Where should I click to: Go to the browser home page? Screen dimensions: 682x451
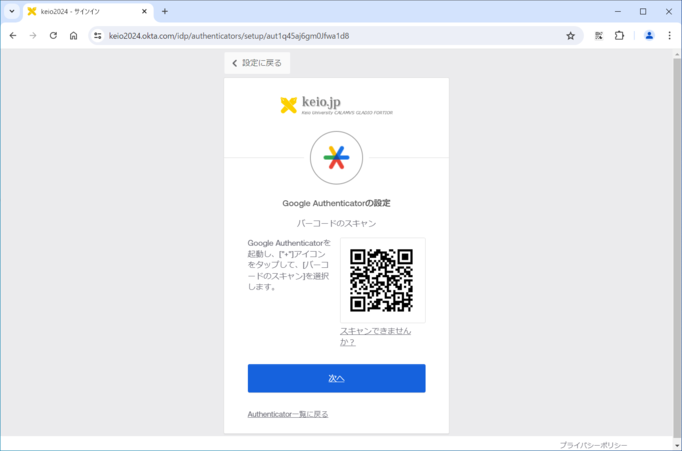point(73,35)
